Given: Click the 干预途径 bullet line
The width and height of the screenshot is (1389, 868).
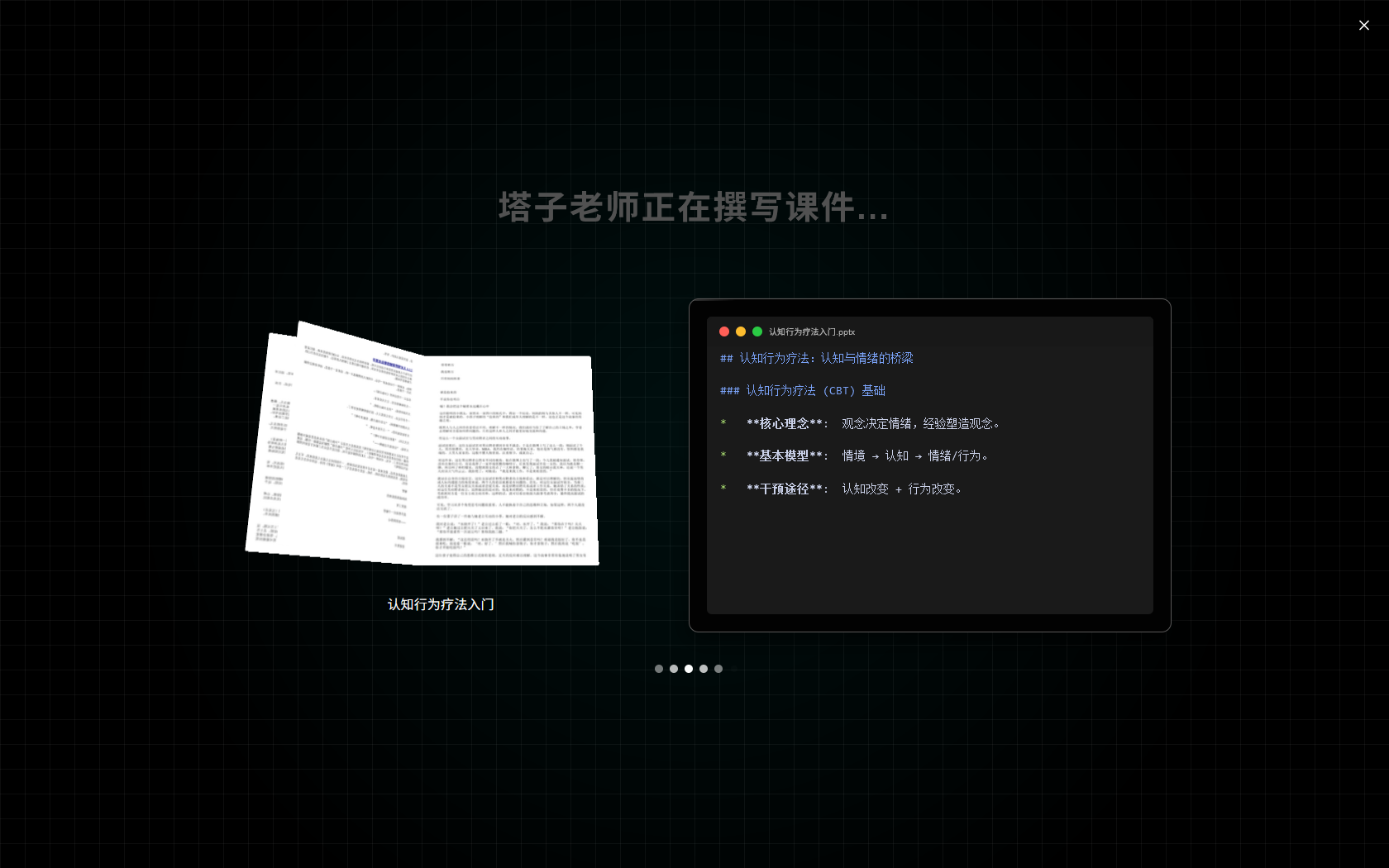Looking at the screenshot, I should pyautogui.click(x=842, y=489).
